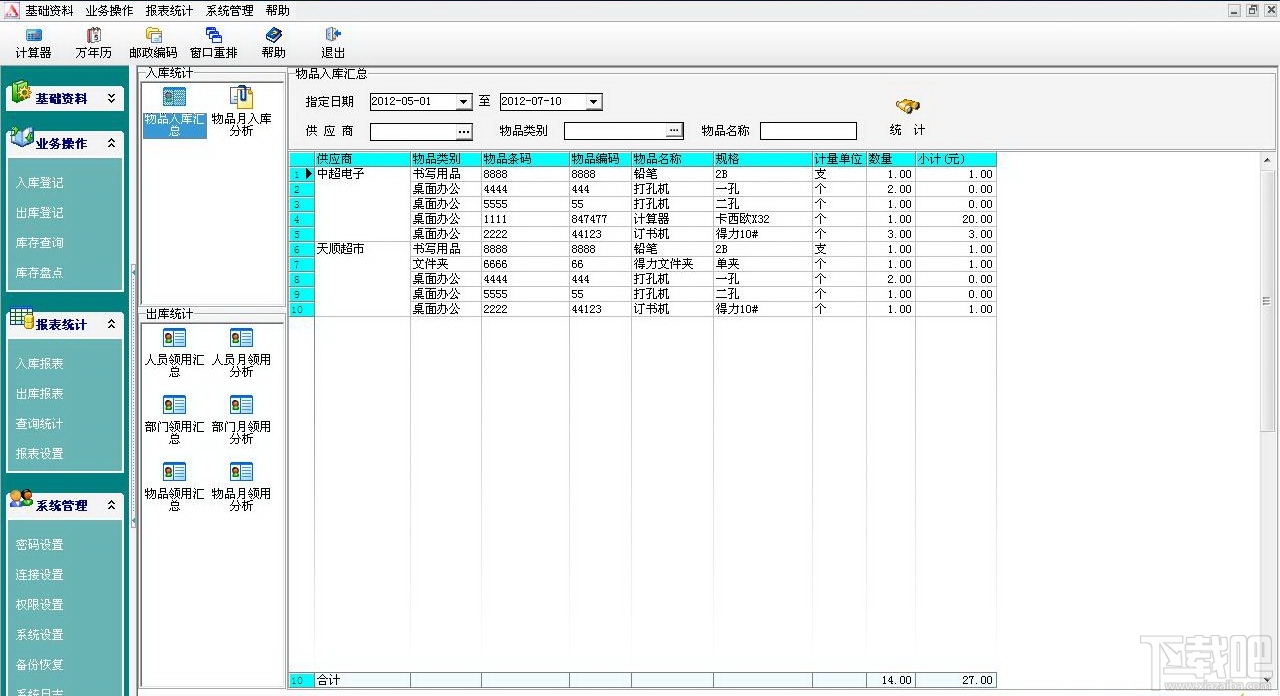Click the 退出 exit toolbar icon
The height and width of the screenshot is (696, 1280).
(x=333, y=43)
